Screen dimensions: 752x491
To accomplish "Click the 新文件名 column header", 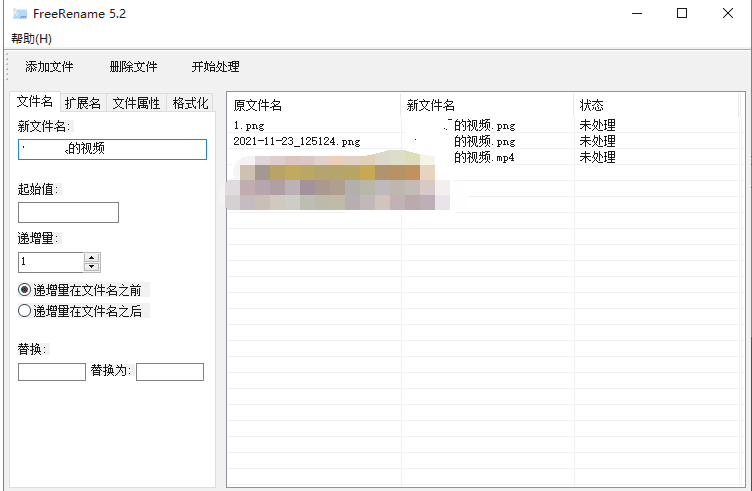I will tap(487, 105).
